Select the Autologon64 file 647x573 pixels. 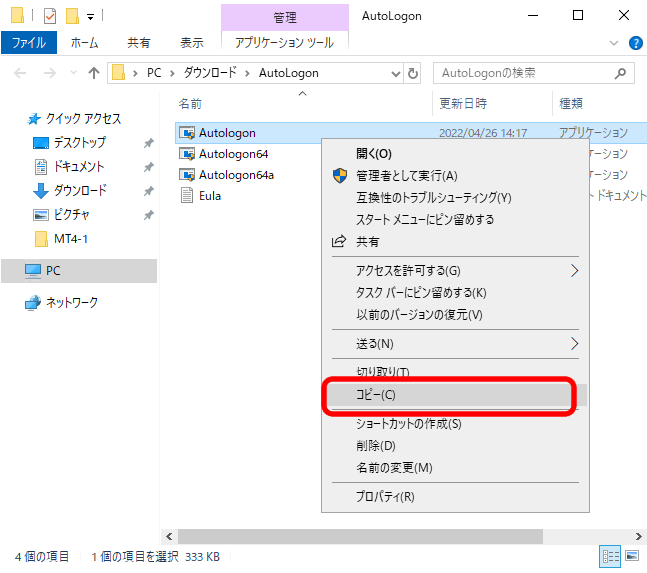tap(233, 154)
